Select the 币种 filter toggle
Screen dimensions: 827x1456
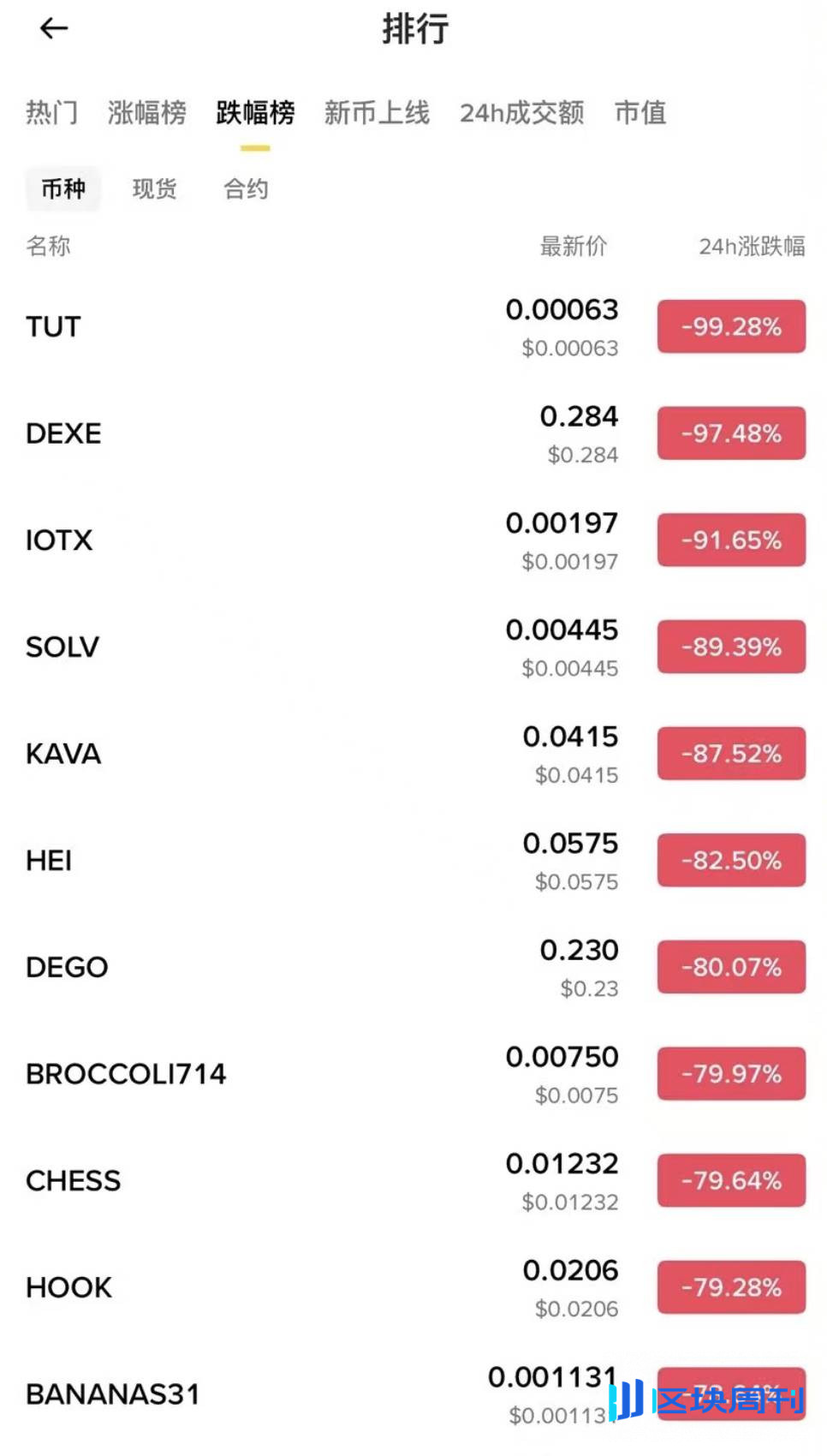pyautogui.click(x=63, y=188)
